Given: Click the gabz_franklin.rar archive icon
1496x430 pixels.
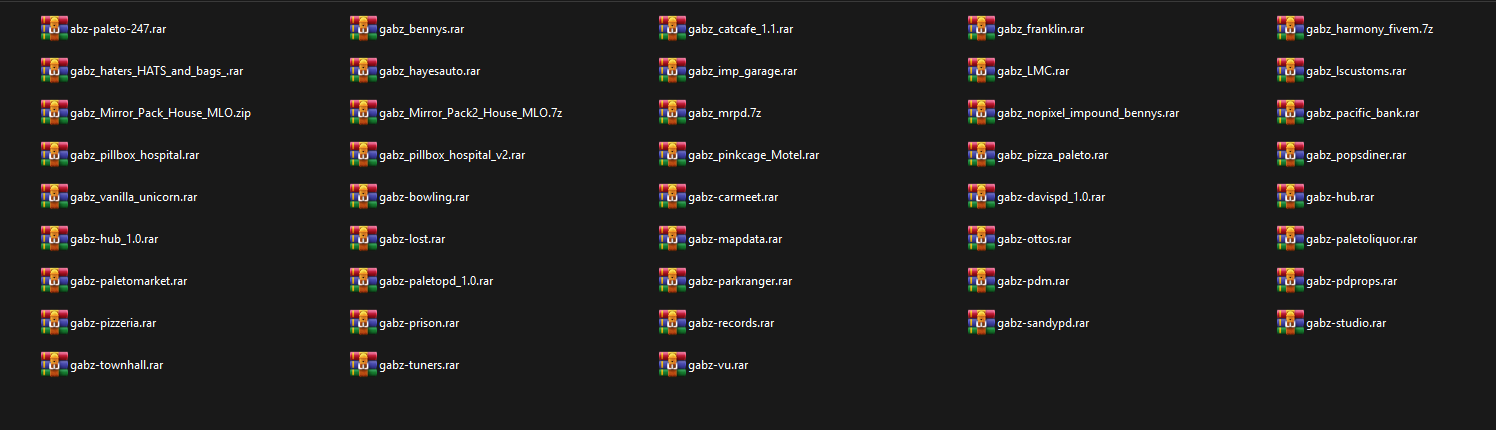Looking at the screenshot, I should coord(980,29).
